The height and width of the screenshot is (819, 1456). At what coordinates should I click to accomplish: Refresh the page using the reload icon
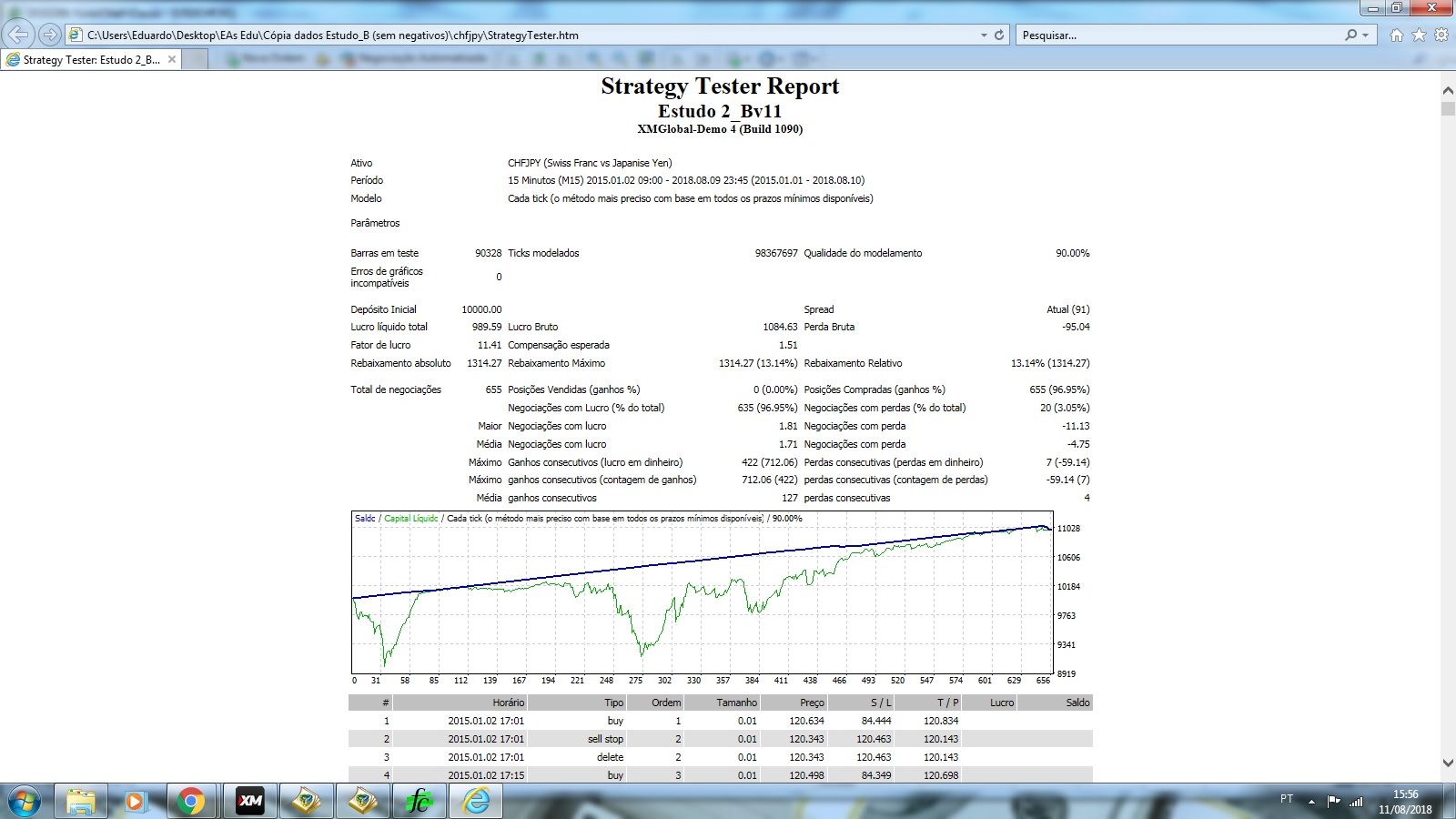pos(999,35)
